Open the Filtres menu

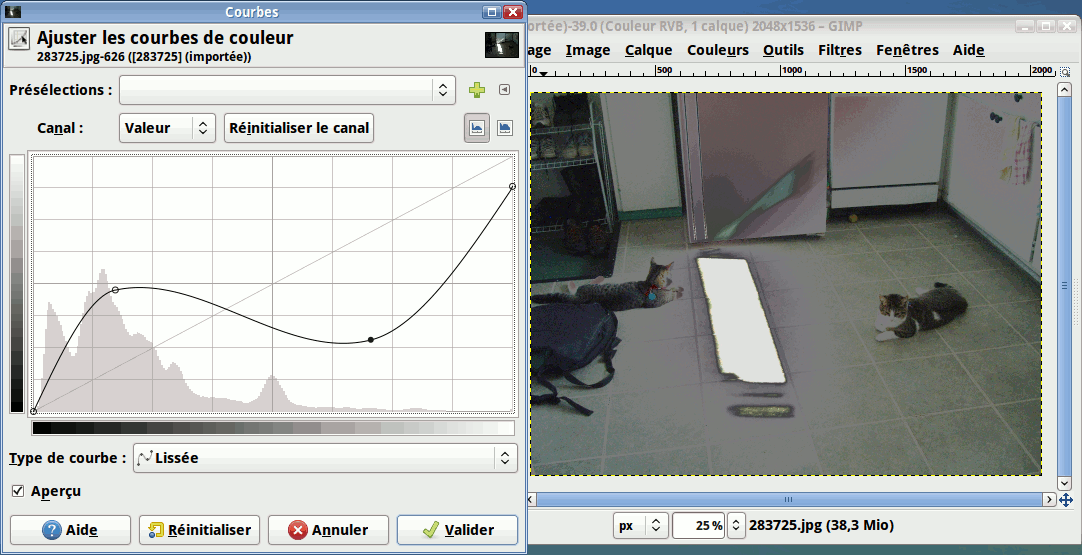(x=839, y=50)
